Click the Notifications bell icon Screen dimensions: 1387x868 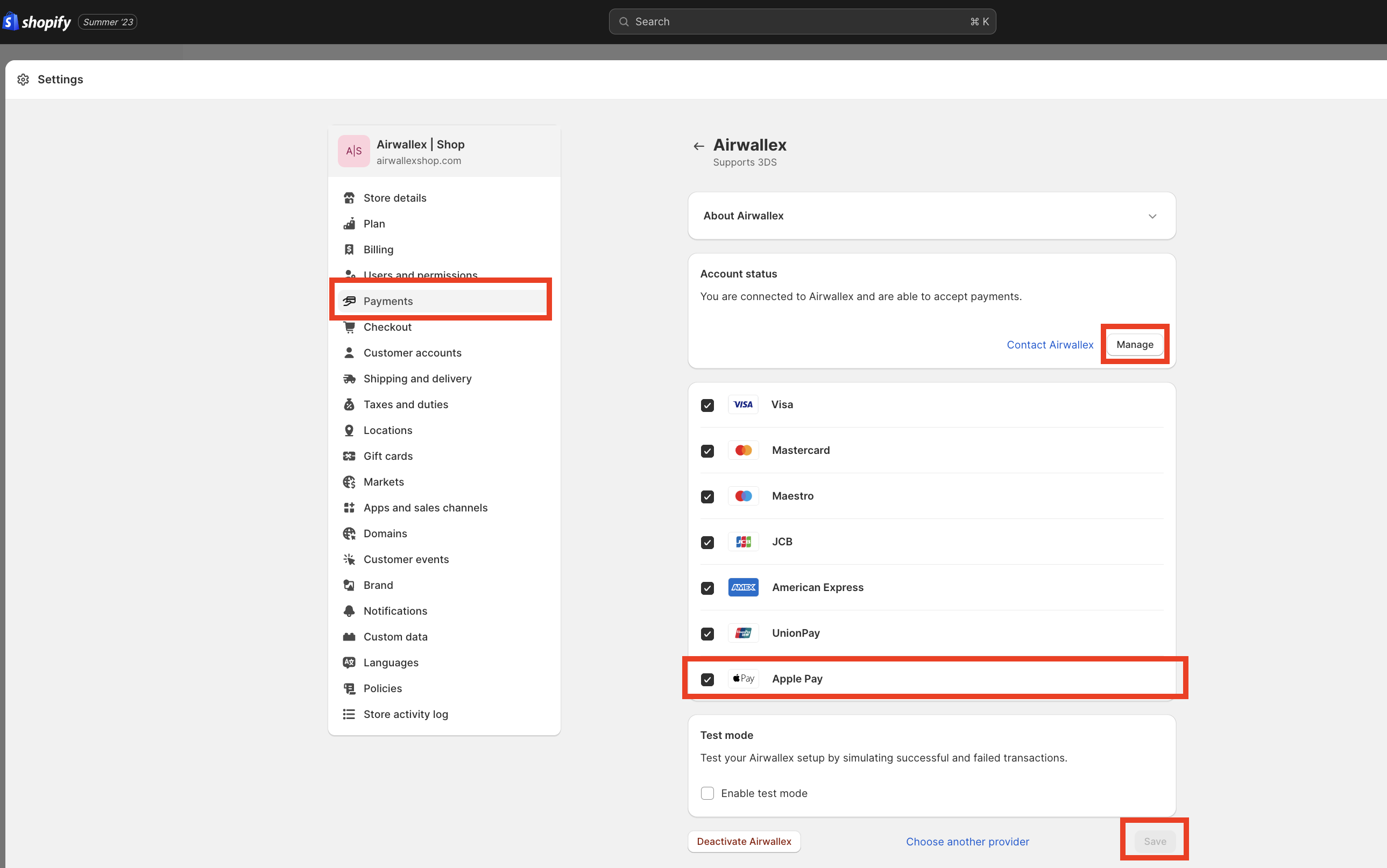[349, 611]
